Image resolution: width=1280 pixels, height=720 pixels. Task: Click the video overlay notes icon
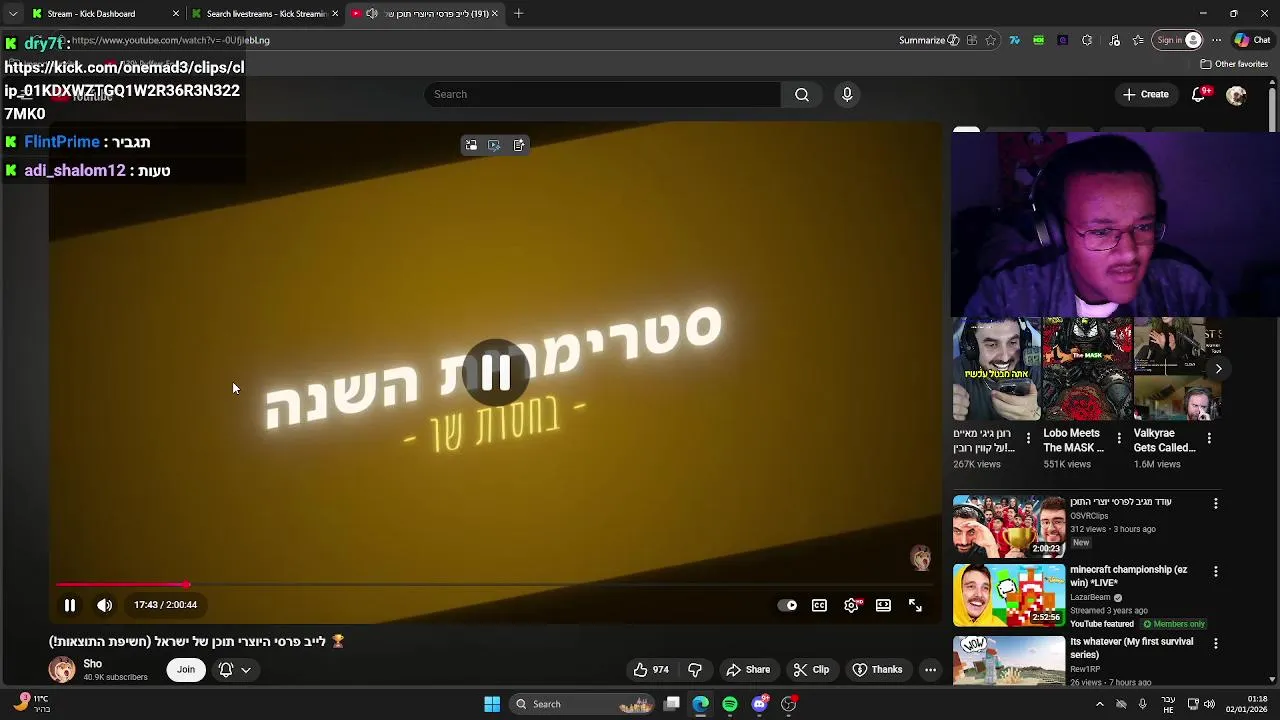[519, 145]
